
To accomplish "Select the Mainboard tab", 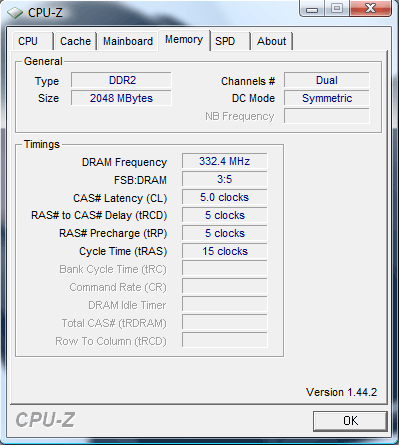I will coord(128,41).
